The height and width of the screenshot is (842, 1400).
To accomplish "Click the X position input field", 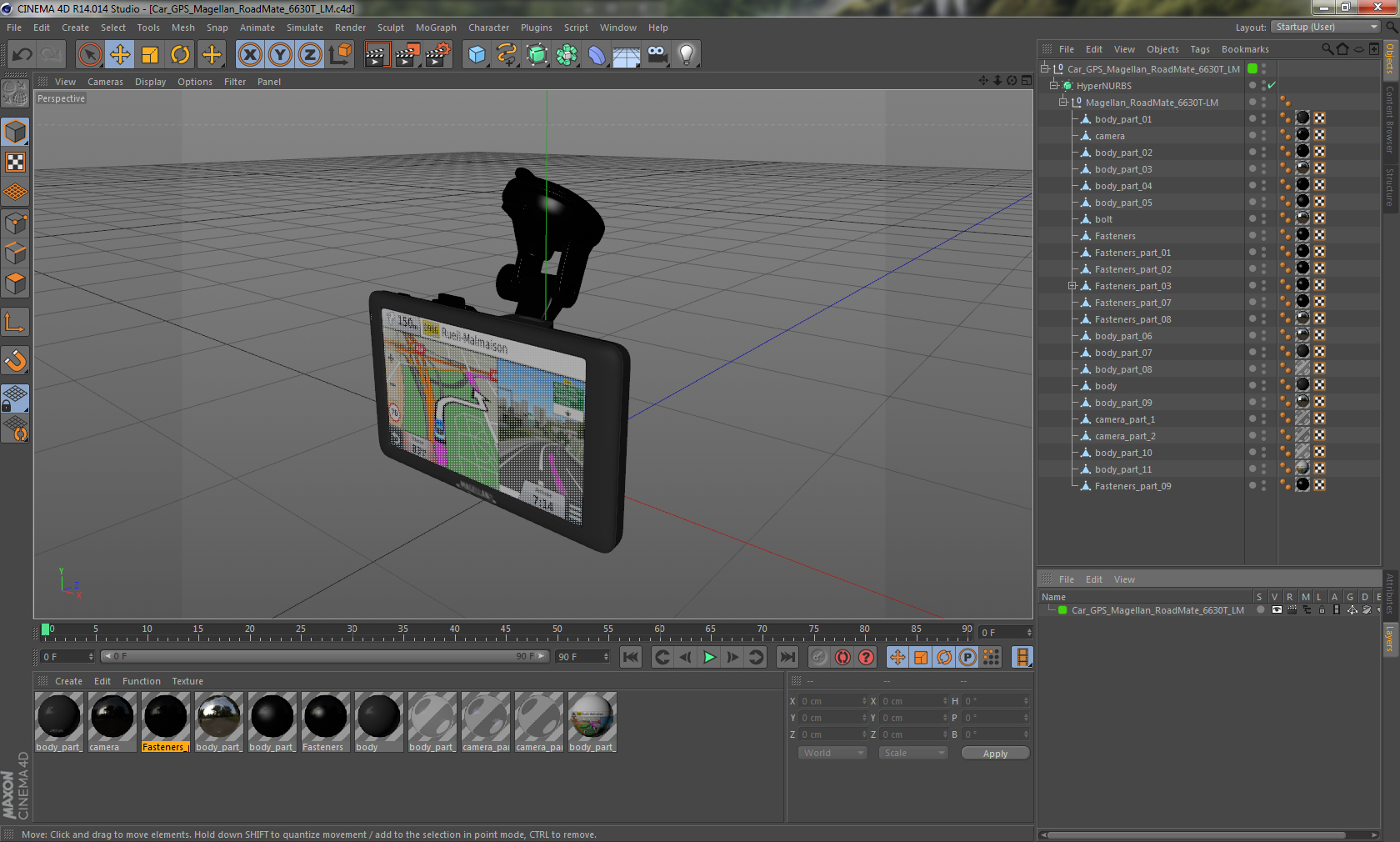I will point(833,701).
